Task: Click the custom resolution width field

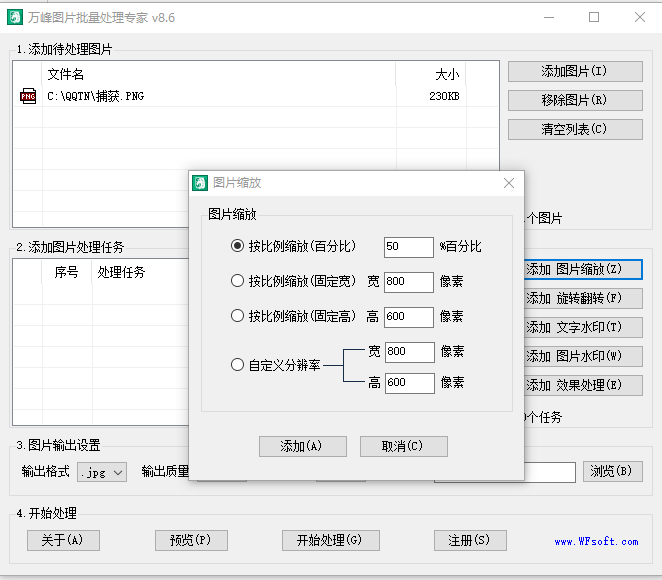Action: tap(410, 352)
